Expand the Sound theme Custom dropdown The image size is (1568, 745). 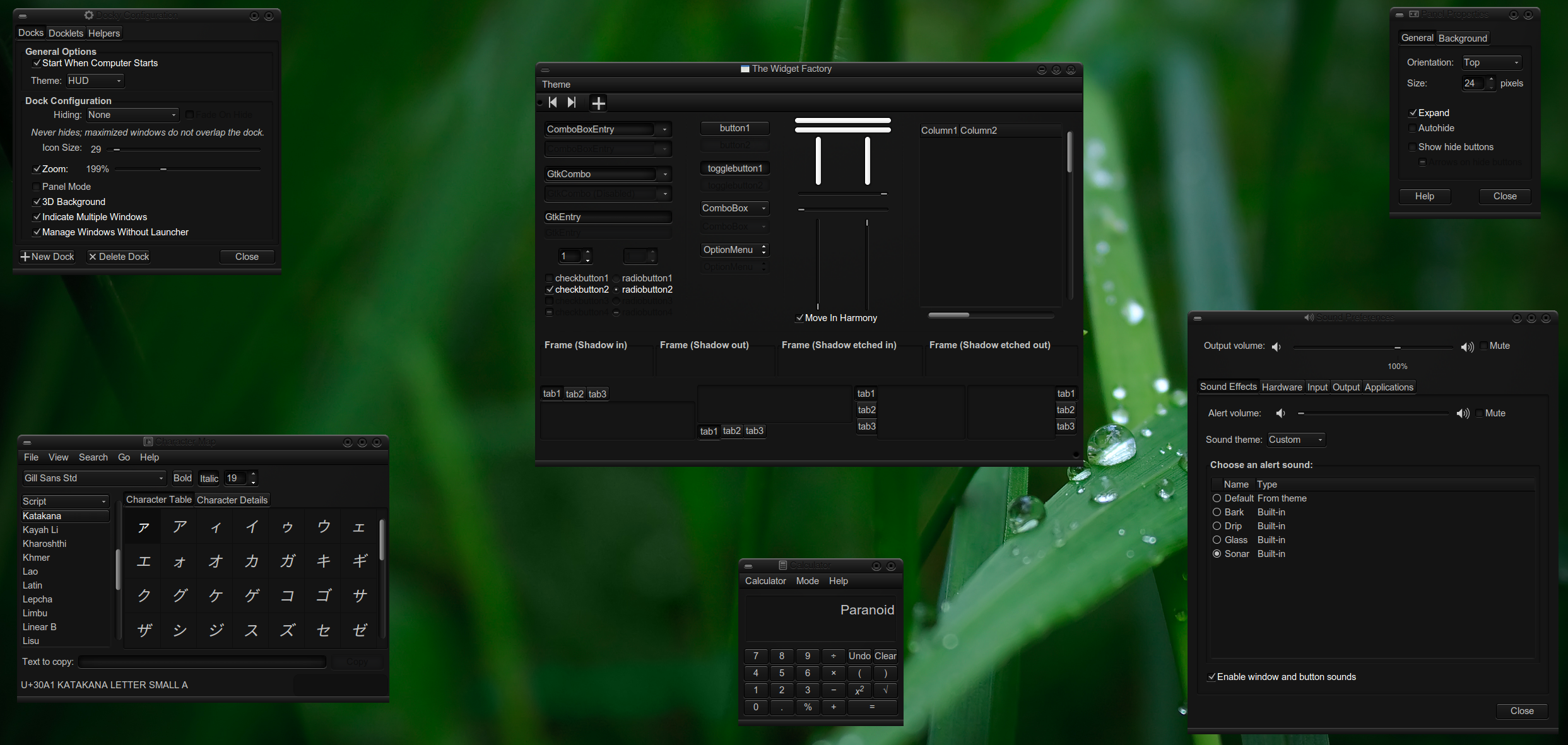click(x=1295, y=440)
